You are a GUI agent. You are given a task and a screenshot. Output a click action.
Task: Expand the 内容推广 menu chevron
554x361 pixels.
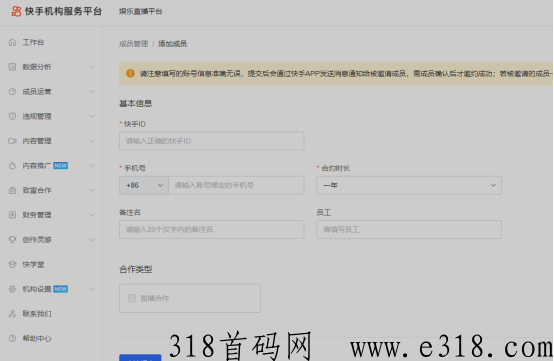(92, 166)
